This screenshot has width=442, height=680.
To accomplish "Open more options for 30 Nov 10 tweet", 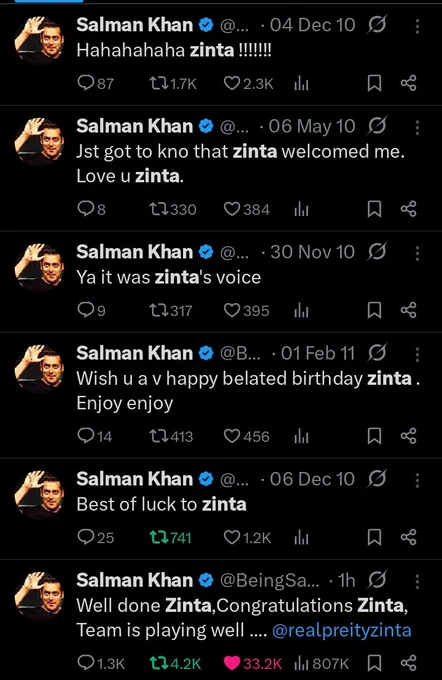I will click(x=417, y=254).
